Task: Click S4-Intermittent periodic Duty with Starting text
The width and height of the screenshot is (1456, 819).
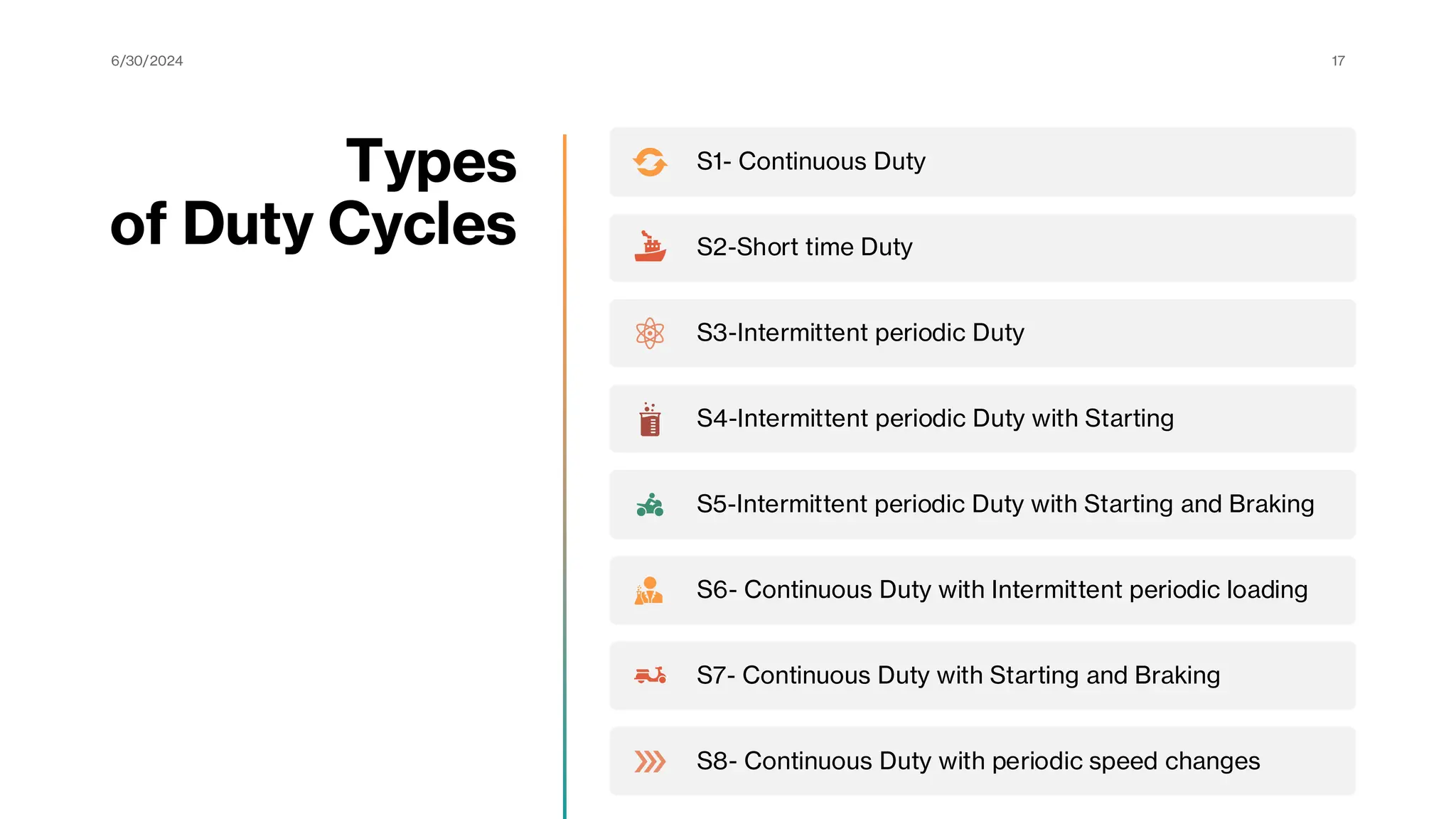Action: click(935, 419)
